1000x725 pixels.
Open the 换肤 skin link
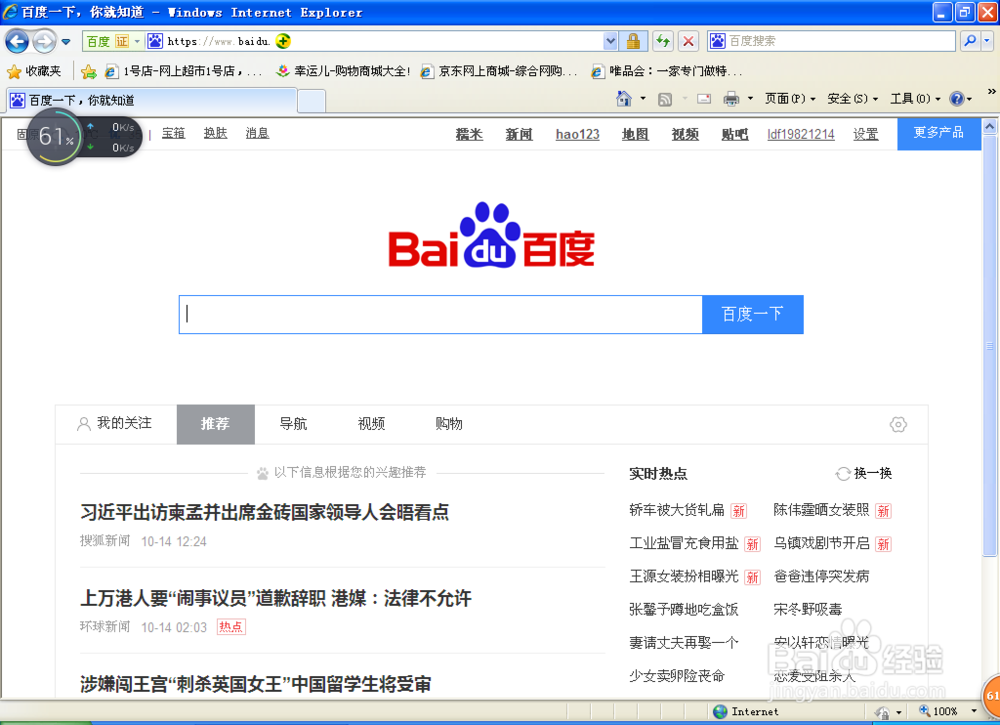[x=215, y=133]
